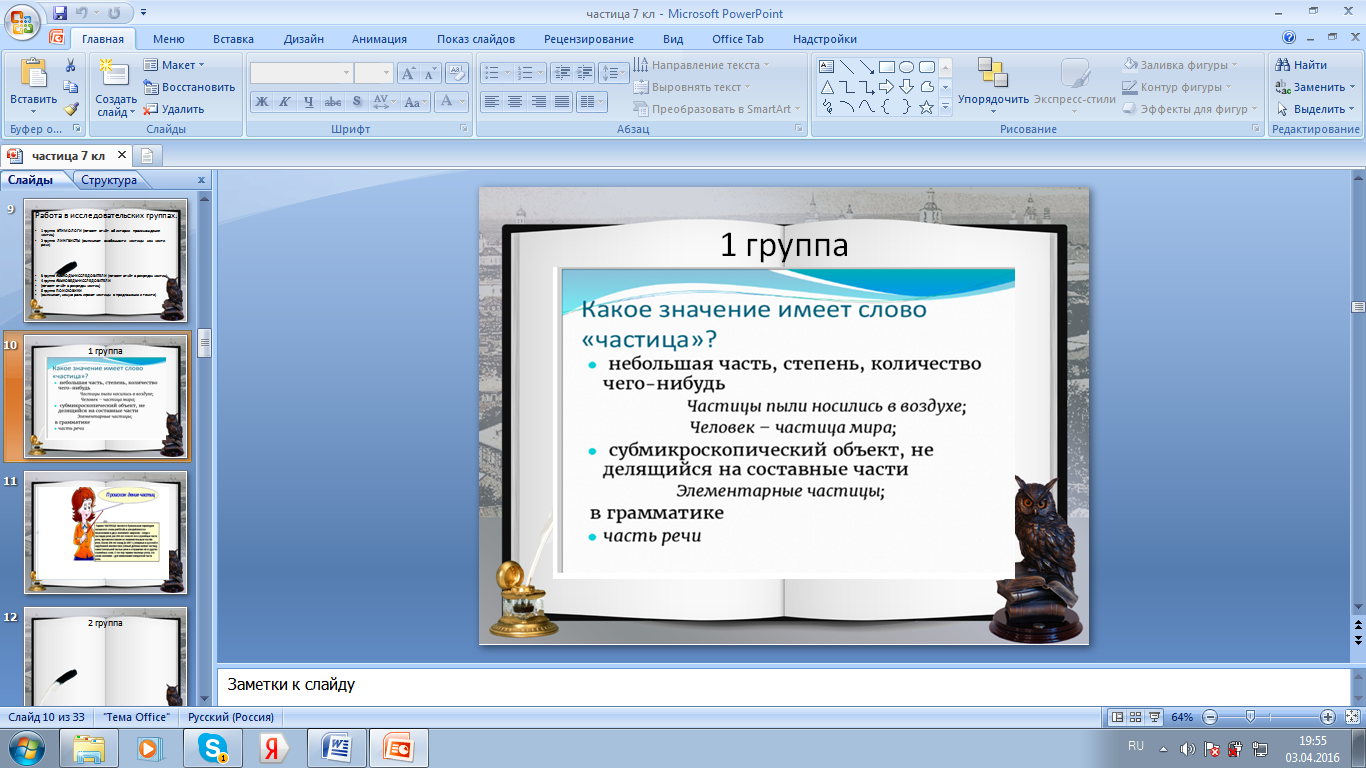Screen dimensions: 1366x768
Task: Click the Найти button
Action: (1302, 65)
